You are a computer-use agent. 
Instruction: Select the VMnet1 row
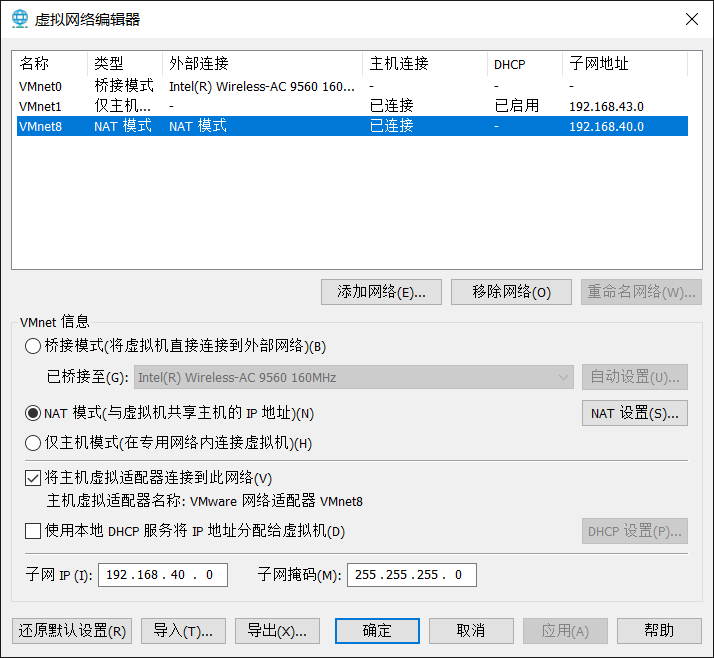352,106
